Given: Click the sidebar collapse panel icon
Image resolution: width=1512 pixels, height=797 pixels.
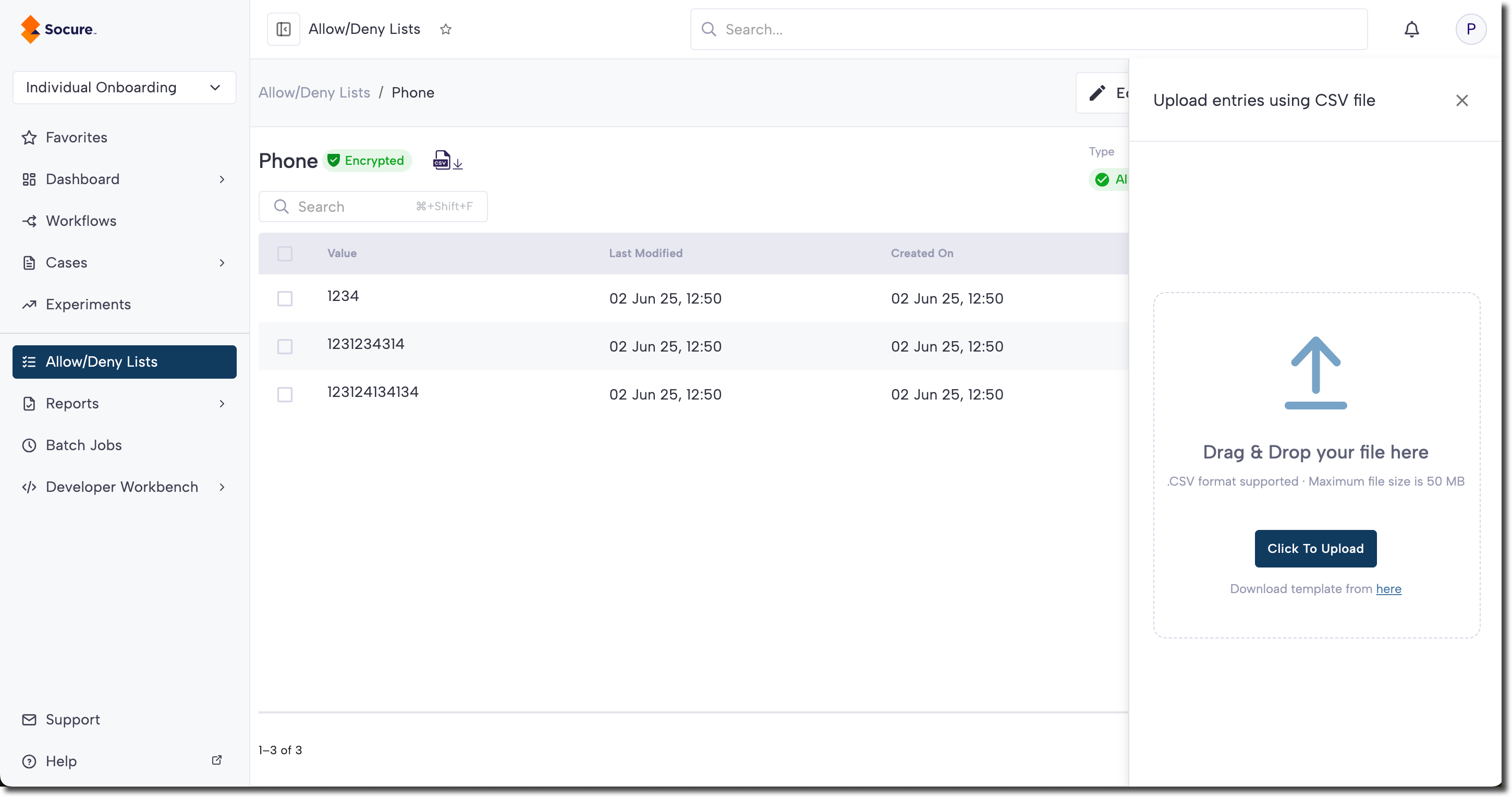Looking at the screenshot, I should coord(284,29).
